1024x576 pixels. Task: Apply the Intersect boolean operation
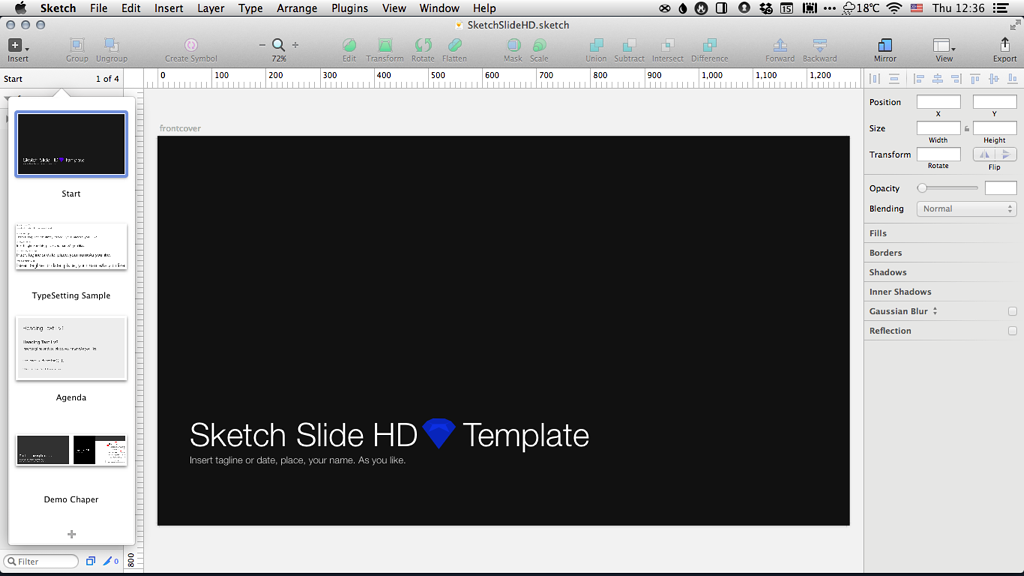pyautogui.click(x=667, y=45)
